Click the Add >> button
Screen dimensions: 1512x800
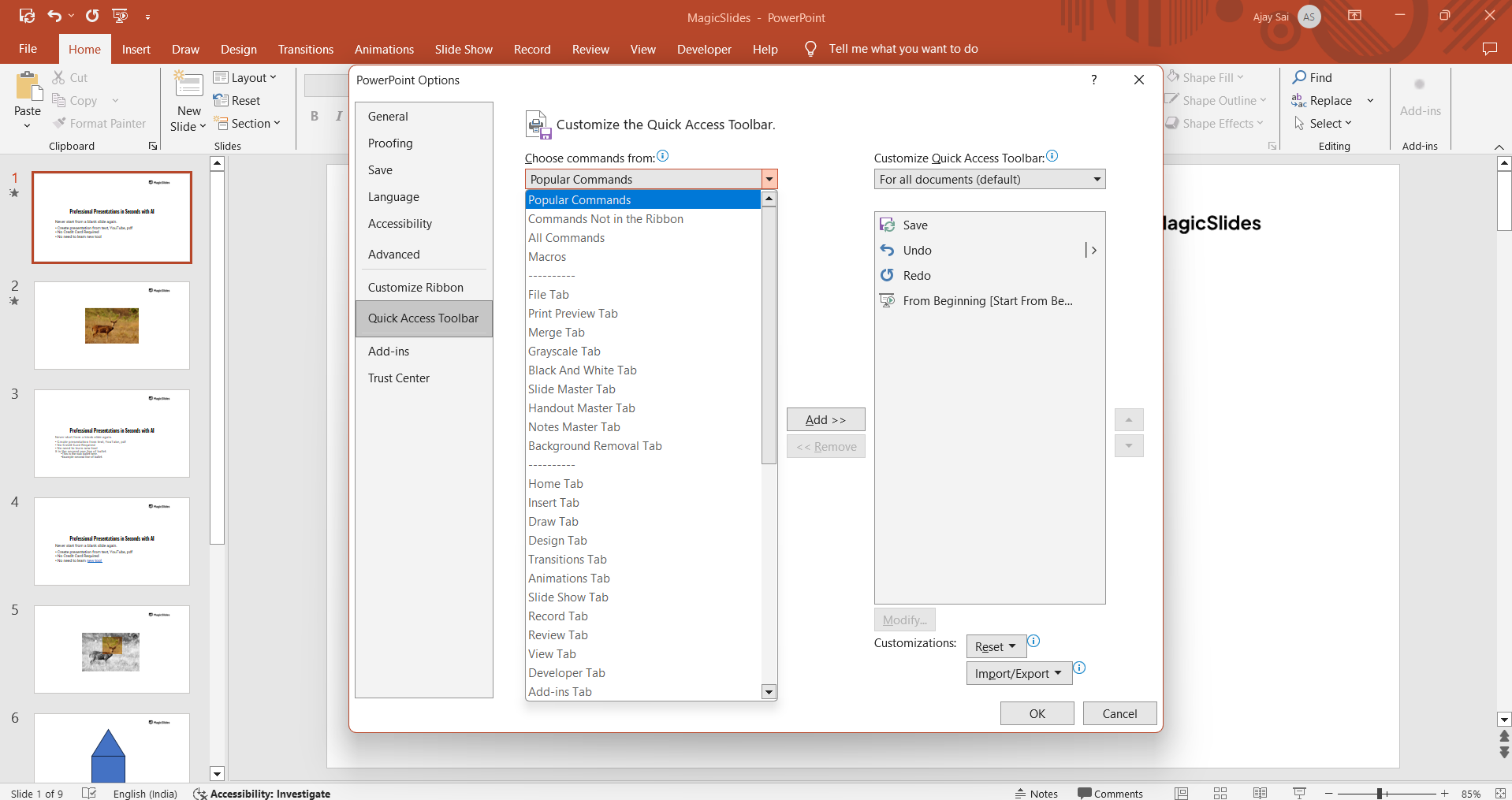coord(825,420)
